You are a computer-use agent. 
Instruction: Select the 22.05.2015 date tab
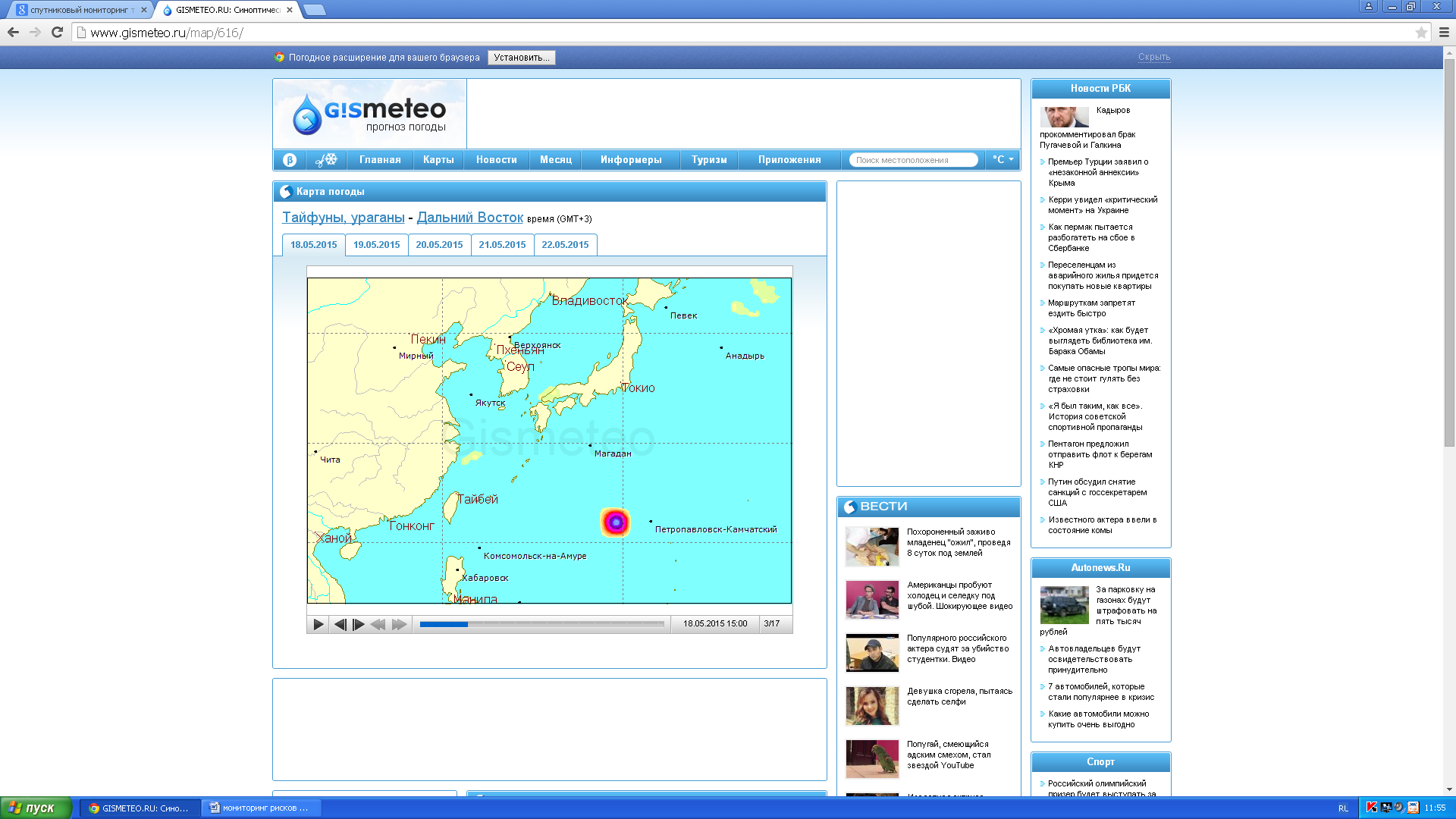(x=565, y=245)
